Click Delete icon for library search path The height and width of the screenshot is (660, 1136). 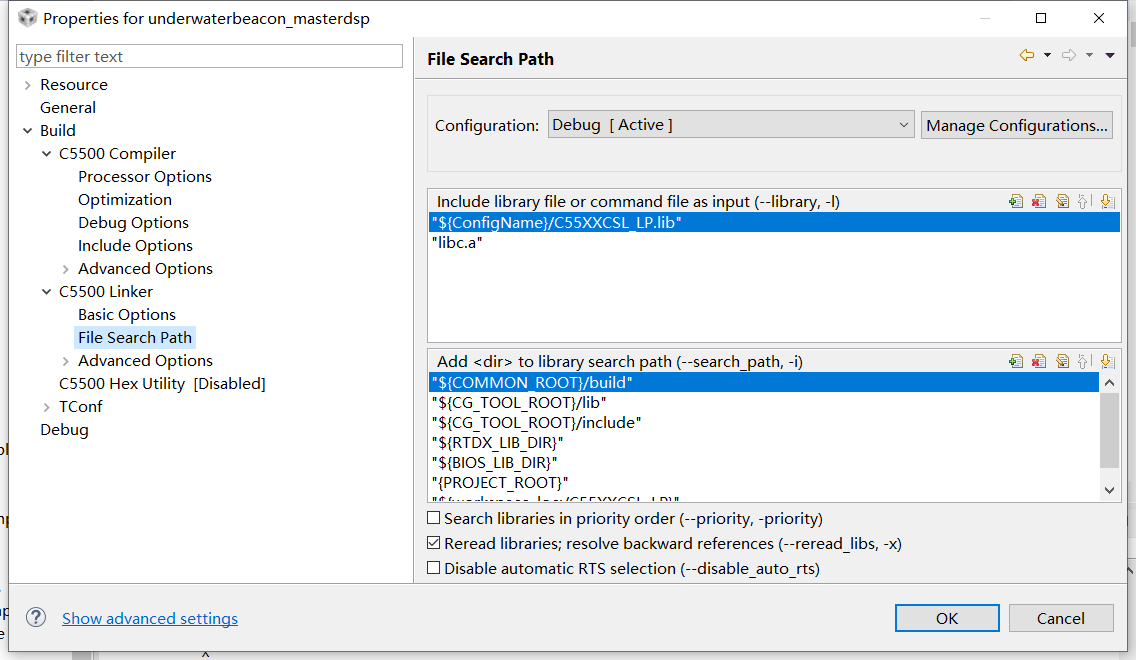coord(1039,361)
